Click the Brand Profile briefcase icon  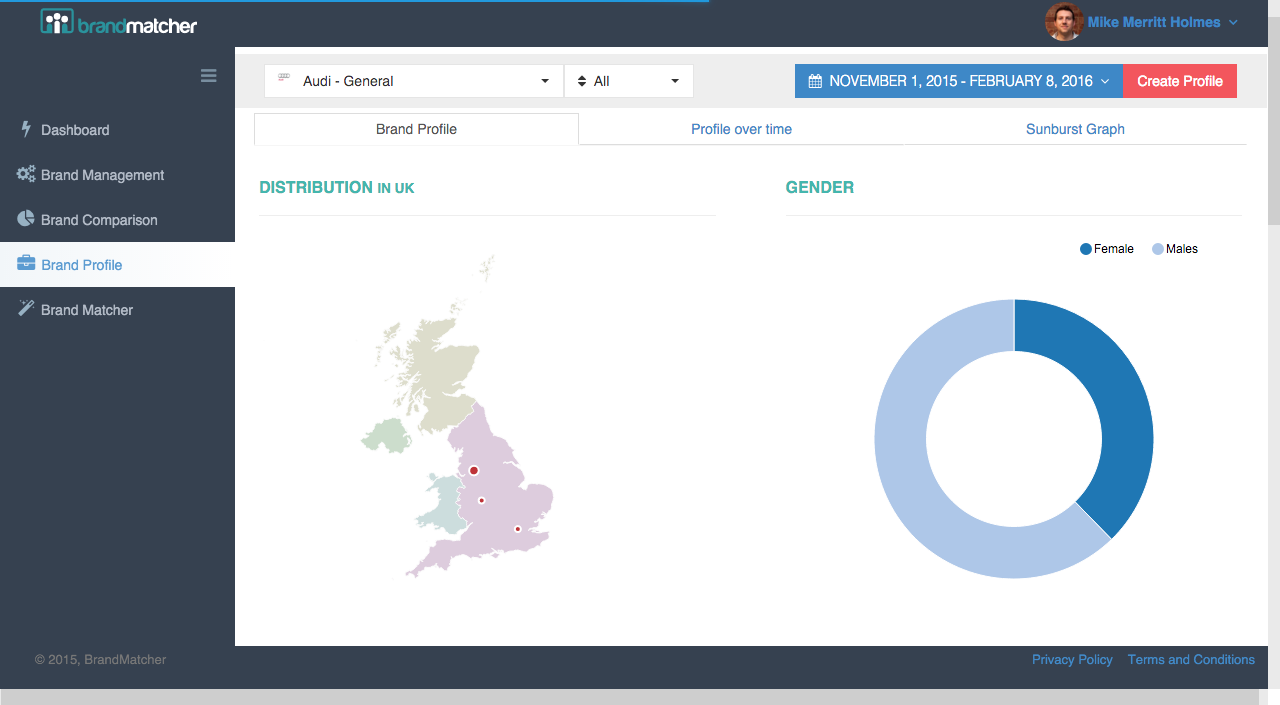coord(26,264)
